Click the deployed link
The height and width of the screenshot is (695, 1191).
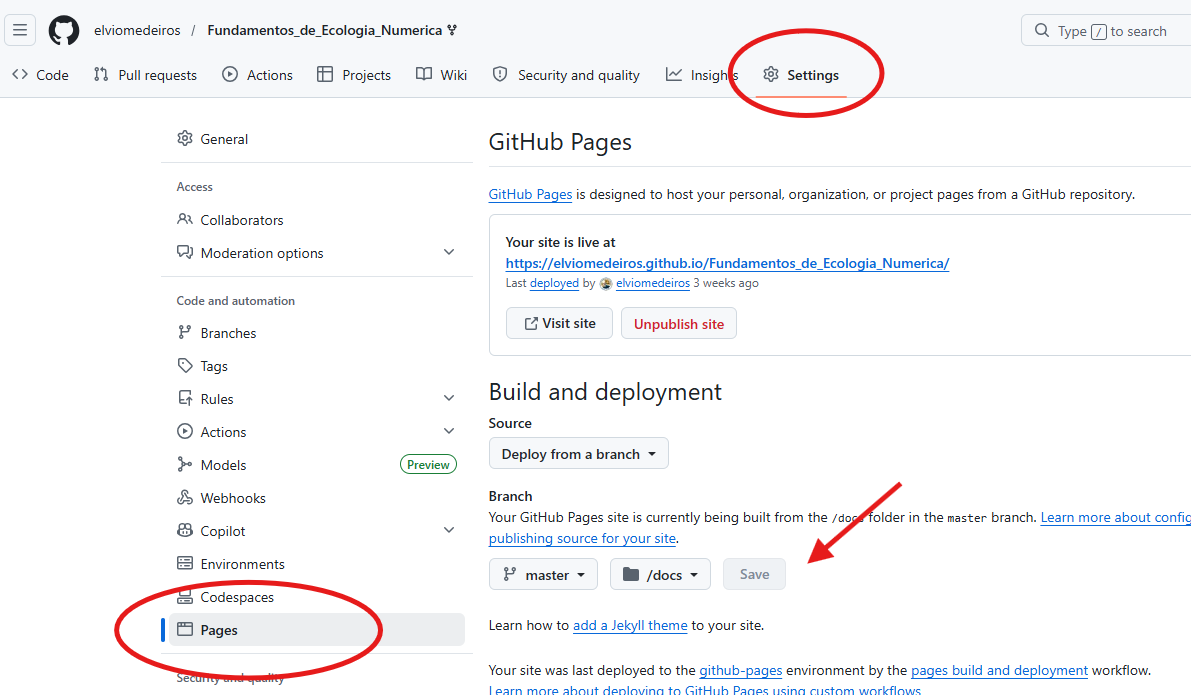coord(554,283)
